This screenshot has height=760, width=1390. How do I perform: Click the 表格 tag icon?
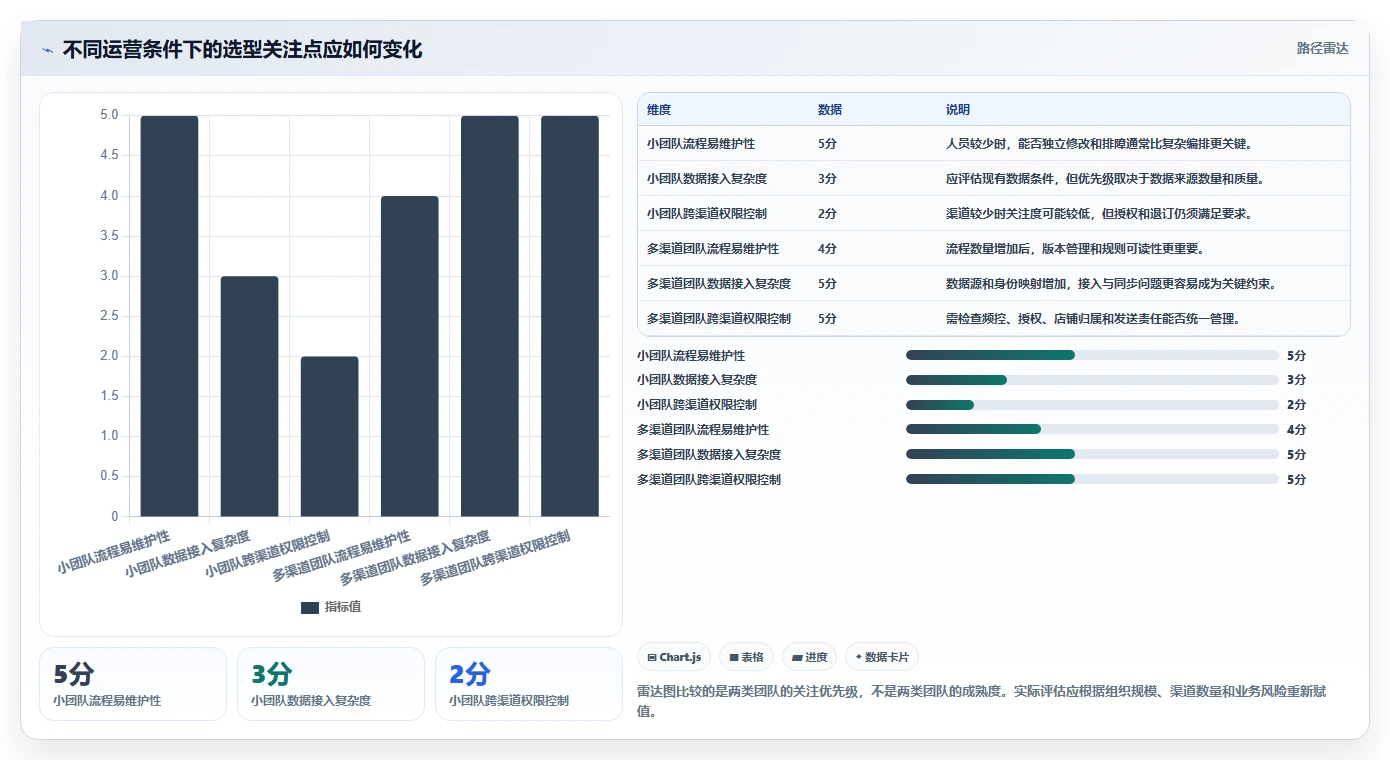734,657
